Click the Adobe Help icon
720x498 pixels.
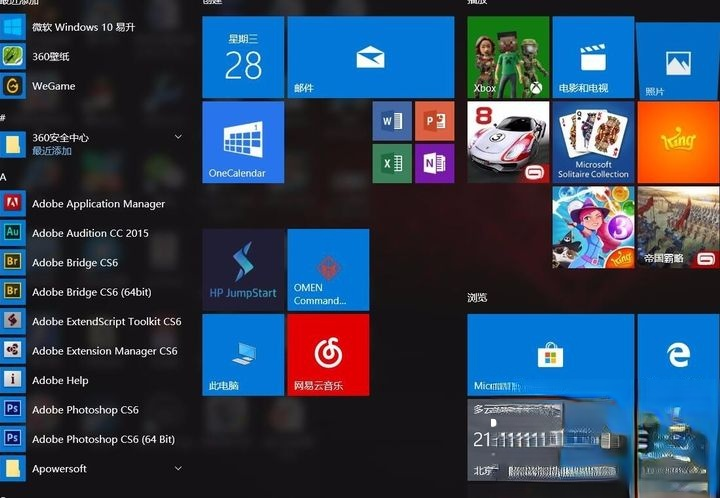click(12, 380)
